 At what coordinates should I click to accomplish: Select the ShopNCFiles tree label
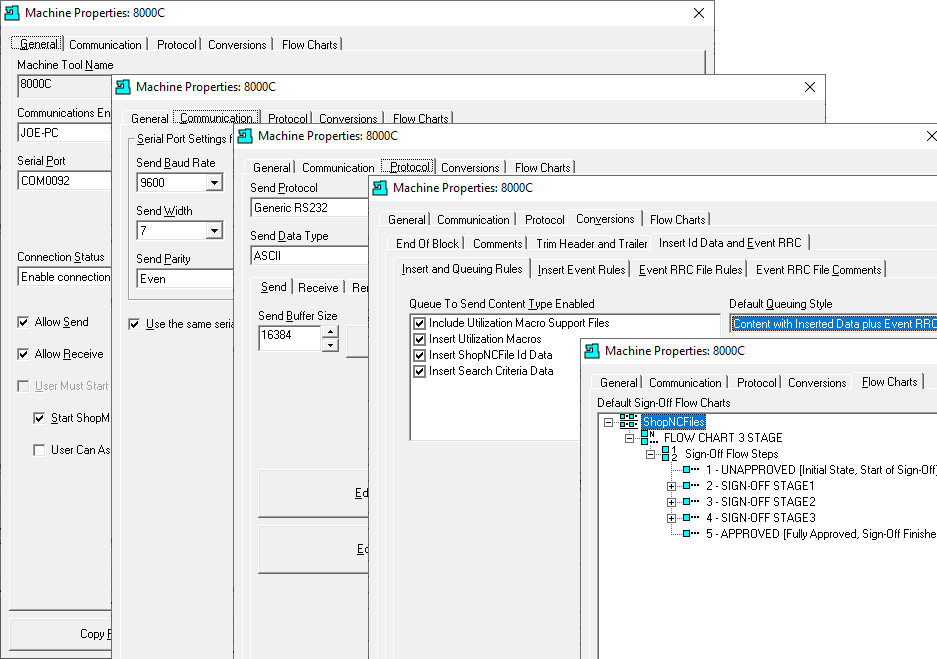tap(673, 422)
